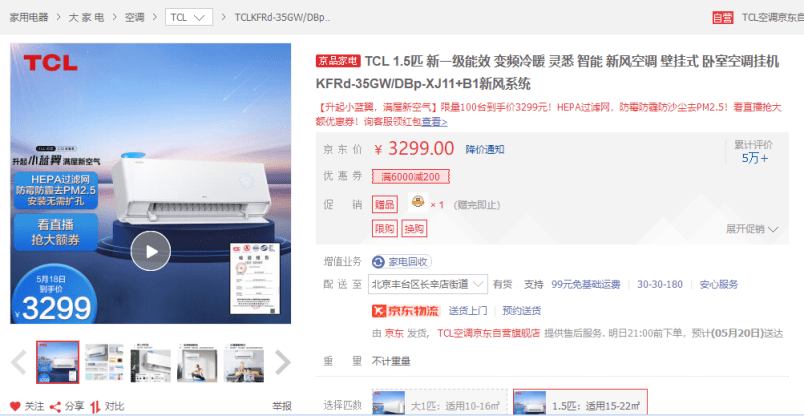This screenshot has width=804, height=416.
Task: Go to 家用电器 breadcrumb category
Action: pyautogui.click(x=29, y=17)
